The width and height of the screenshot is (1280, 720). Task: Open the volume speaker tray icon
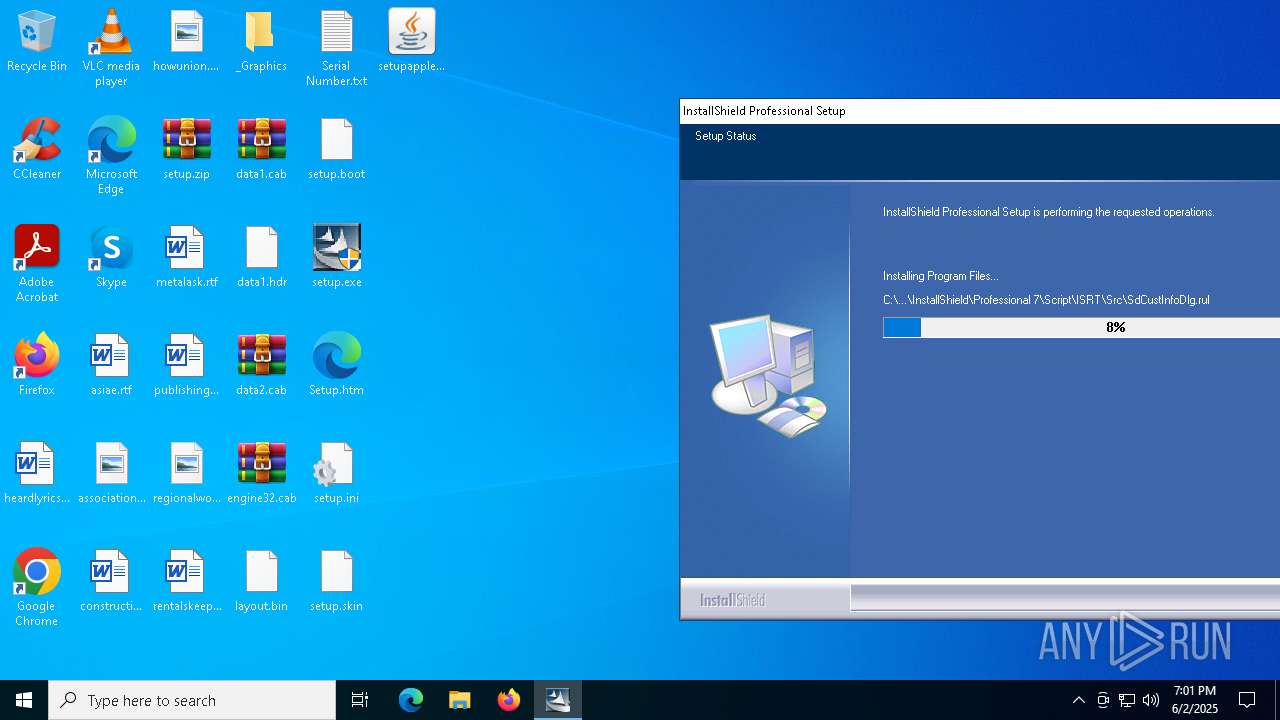coord(1151,700)
